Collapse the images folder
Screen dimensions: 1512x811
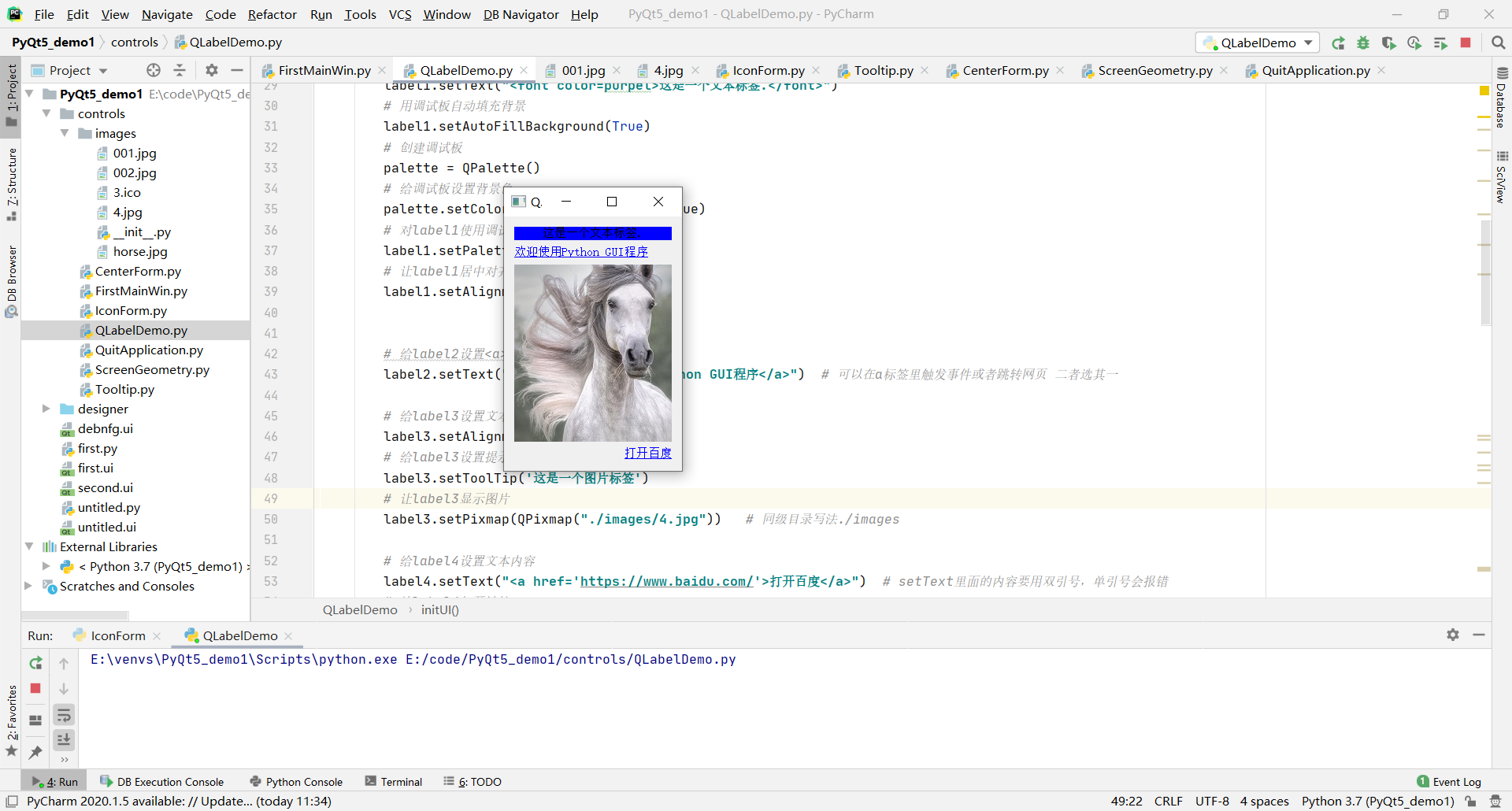pyautogui.click(x=65, y=133)
